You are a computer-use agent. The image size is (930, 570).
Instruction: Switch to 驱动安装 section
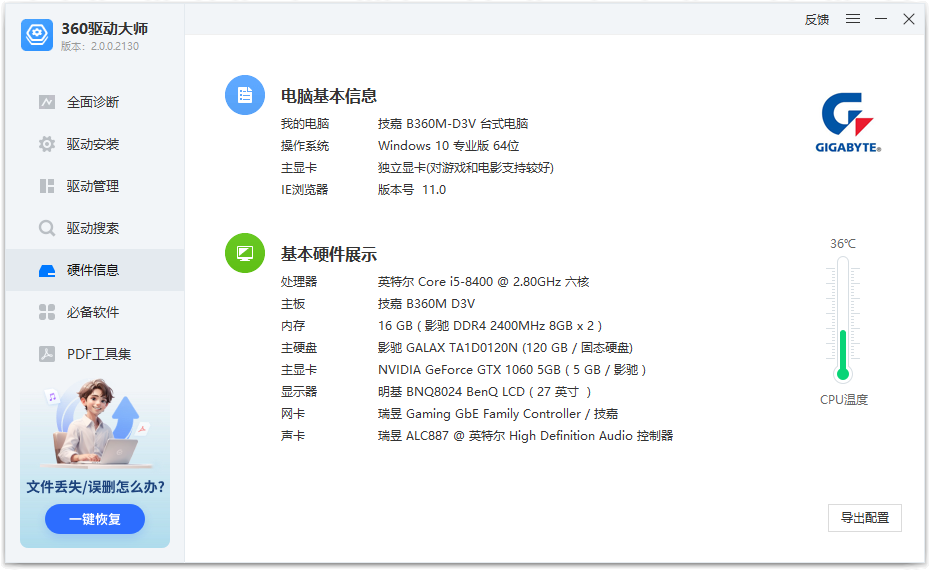[x=95, y=144]
